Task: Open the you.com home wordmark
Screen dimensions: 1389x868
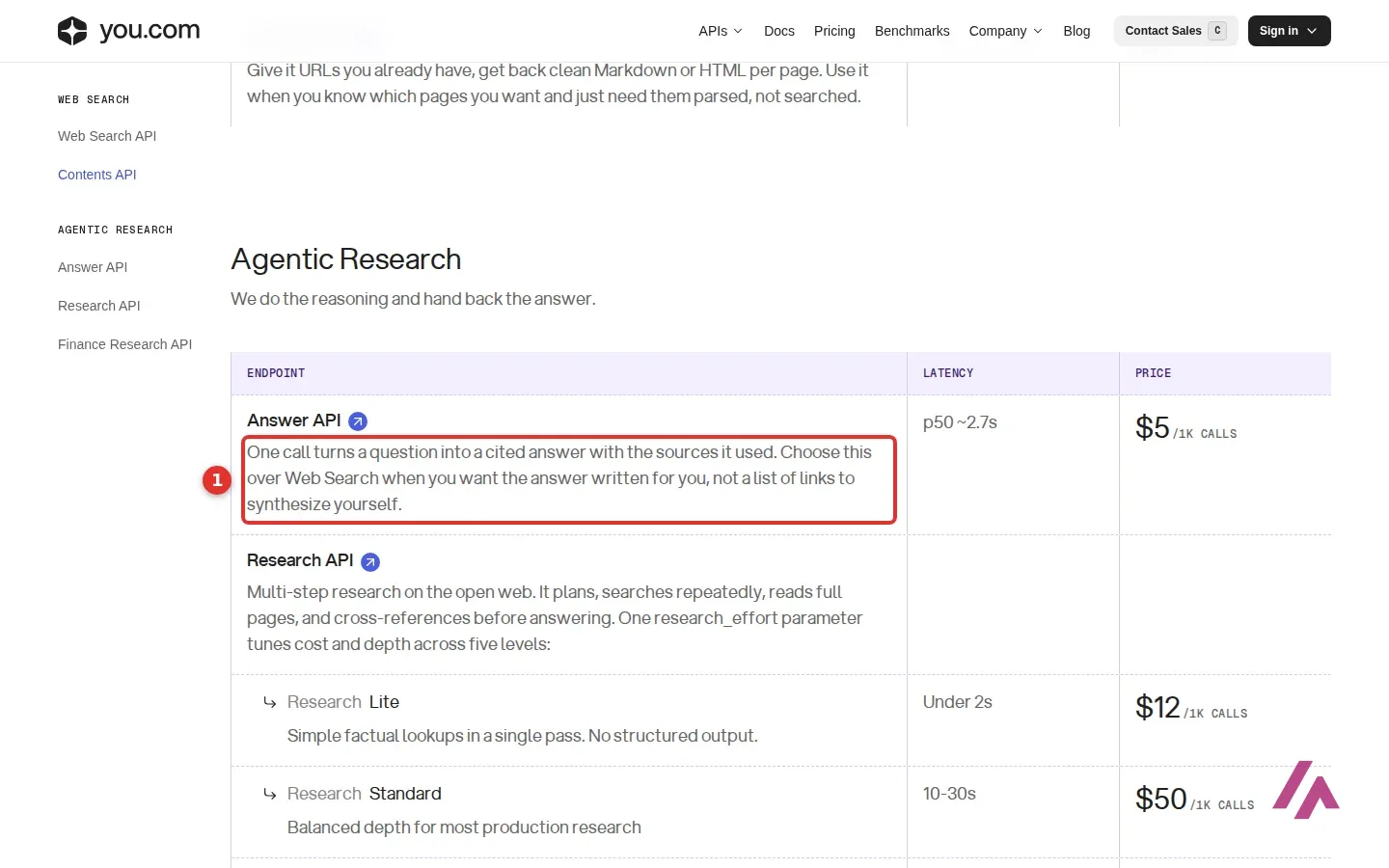Action: pos(150,30)
